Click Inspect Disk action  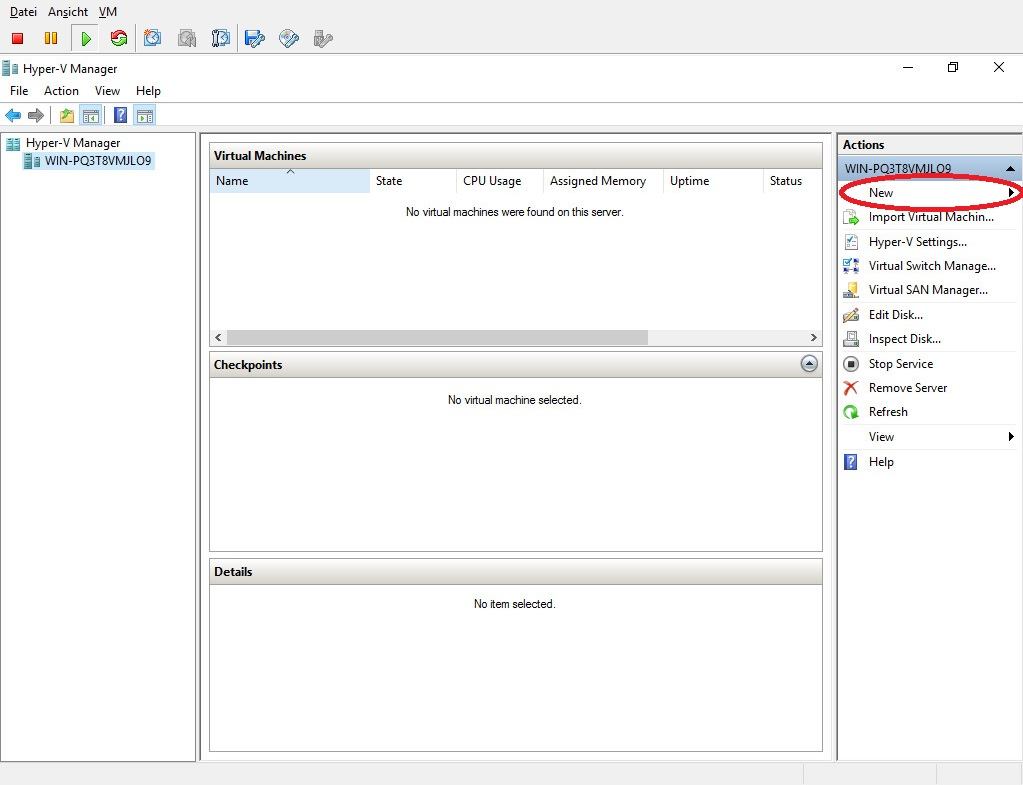coord(904,339)
